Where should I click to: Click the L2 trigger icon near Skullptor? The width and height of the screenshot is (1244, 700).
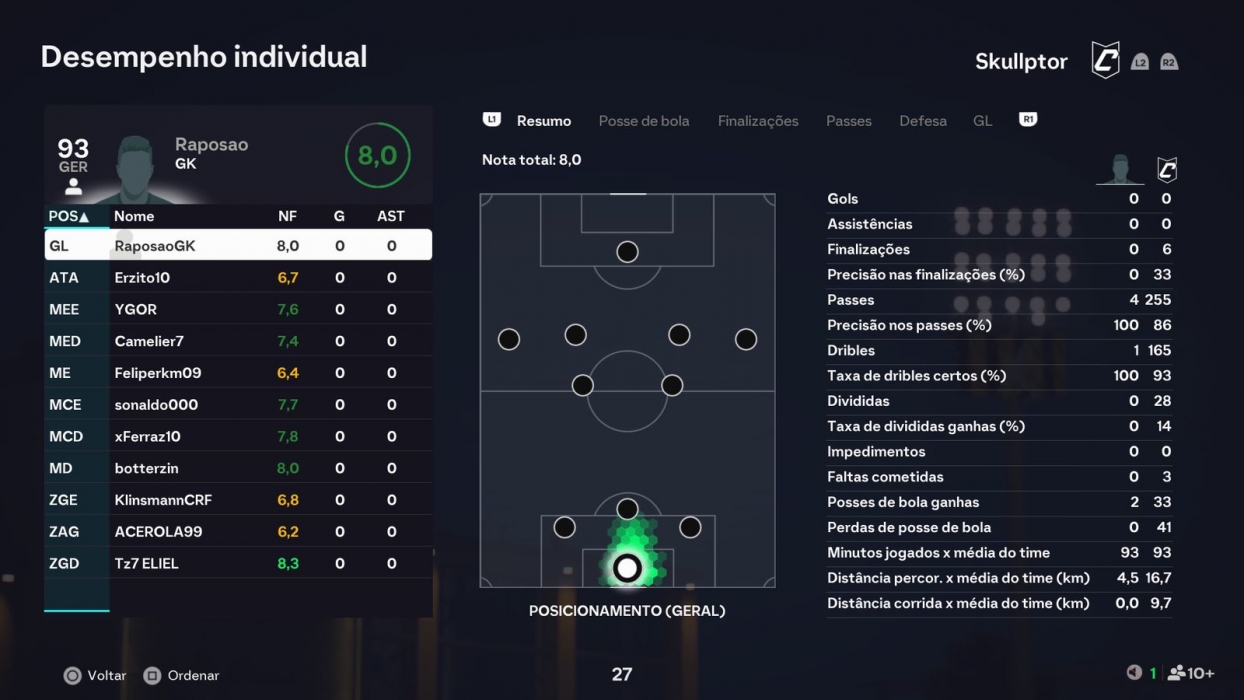pyautogui.click(x=1140, y=60)
